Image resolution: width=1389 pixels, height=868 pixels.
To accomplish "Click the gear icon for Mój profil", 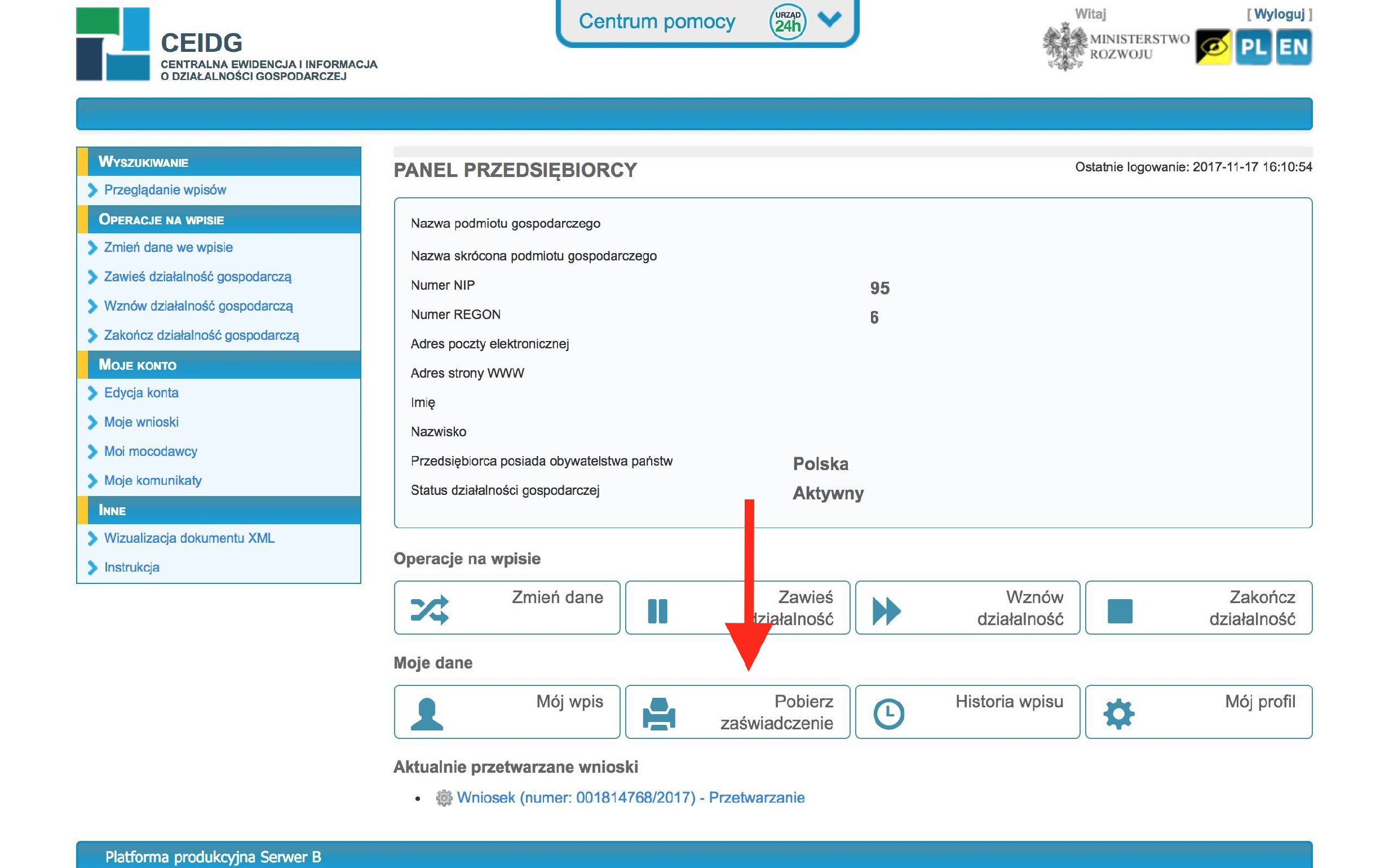I will 1118,715.
